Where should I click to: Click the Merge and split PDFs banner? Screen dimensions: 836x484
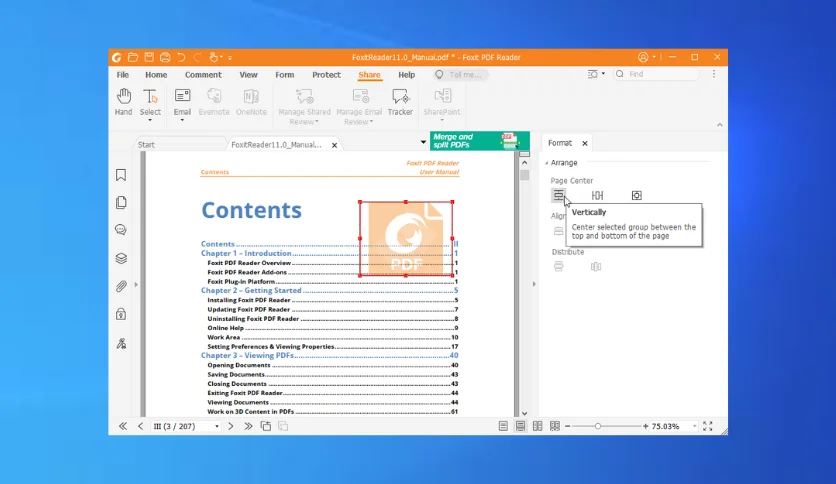[x=480, y=141]
